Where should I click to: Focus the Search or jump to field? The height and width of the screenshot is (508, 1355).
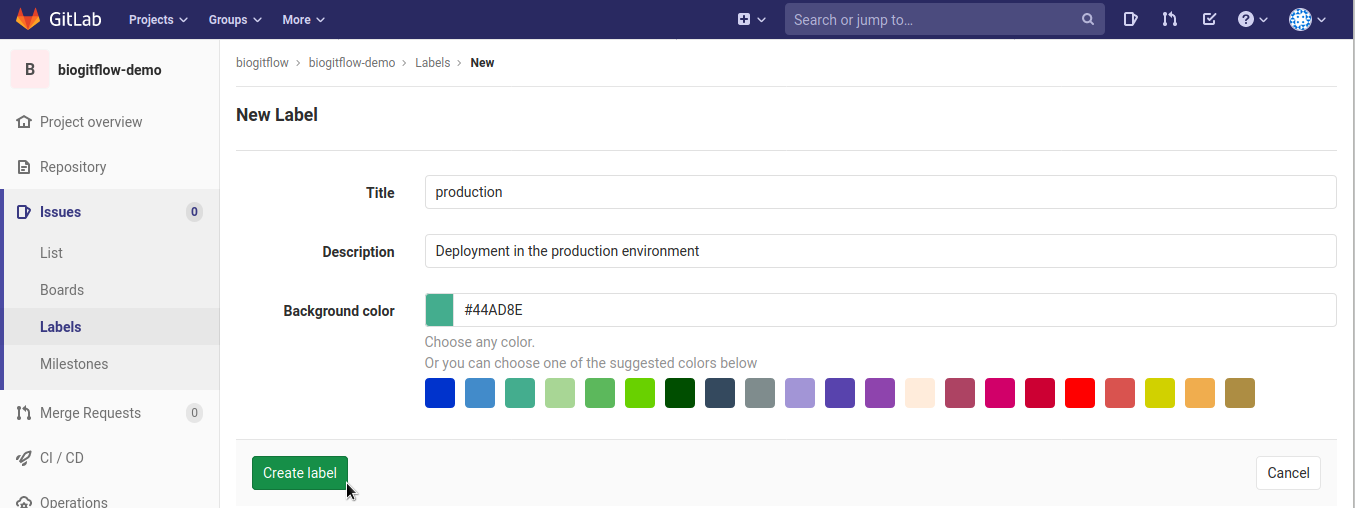pyautogui.click(x=944, y=19)
